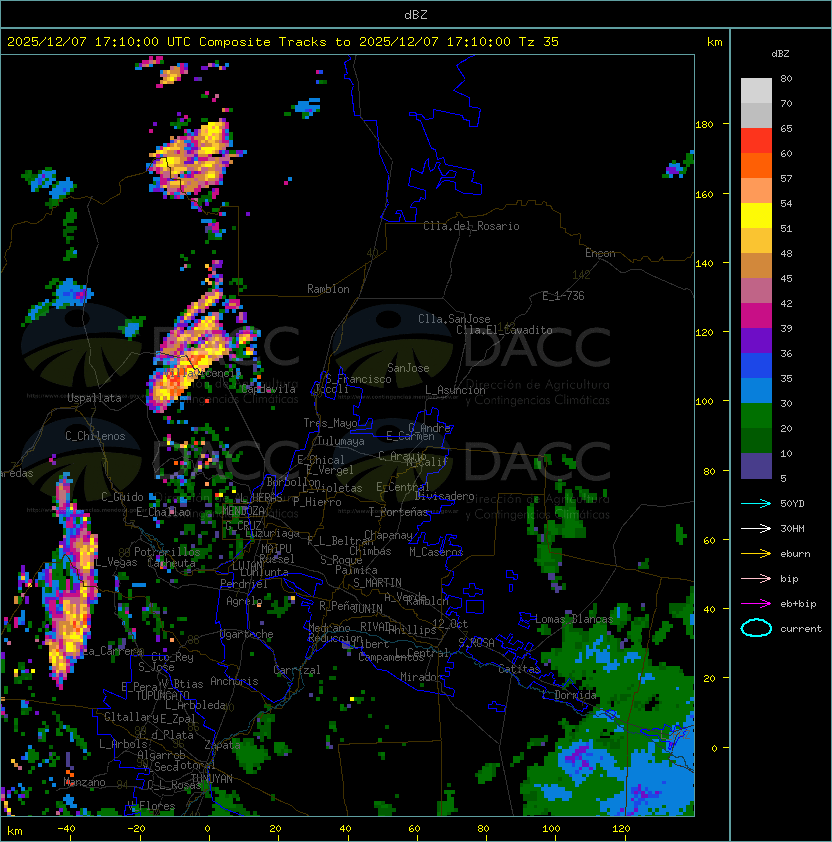Click the '42' value on color scale

point(786,303)
